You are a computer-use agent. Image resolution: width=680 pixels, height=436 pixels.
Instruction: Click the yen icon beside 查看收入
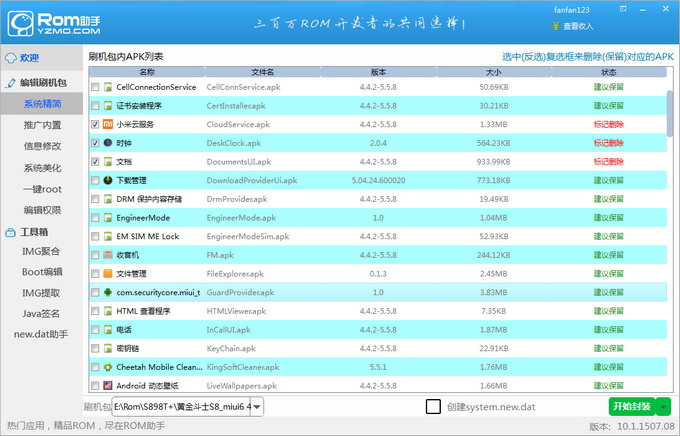coord(556,27)
